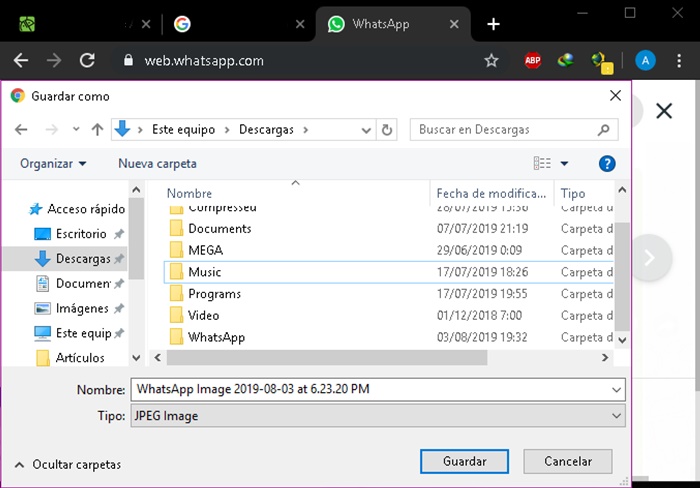Click the Chrome back navigation arrow
Screen dimensions: 700x488
(21, 60)
